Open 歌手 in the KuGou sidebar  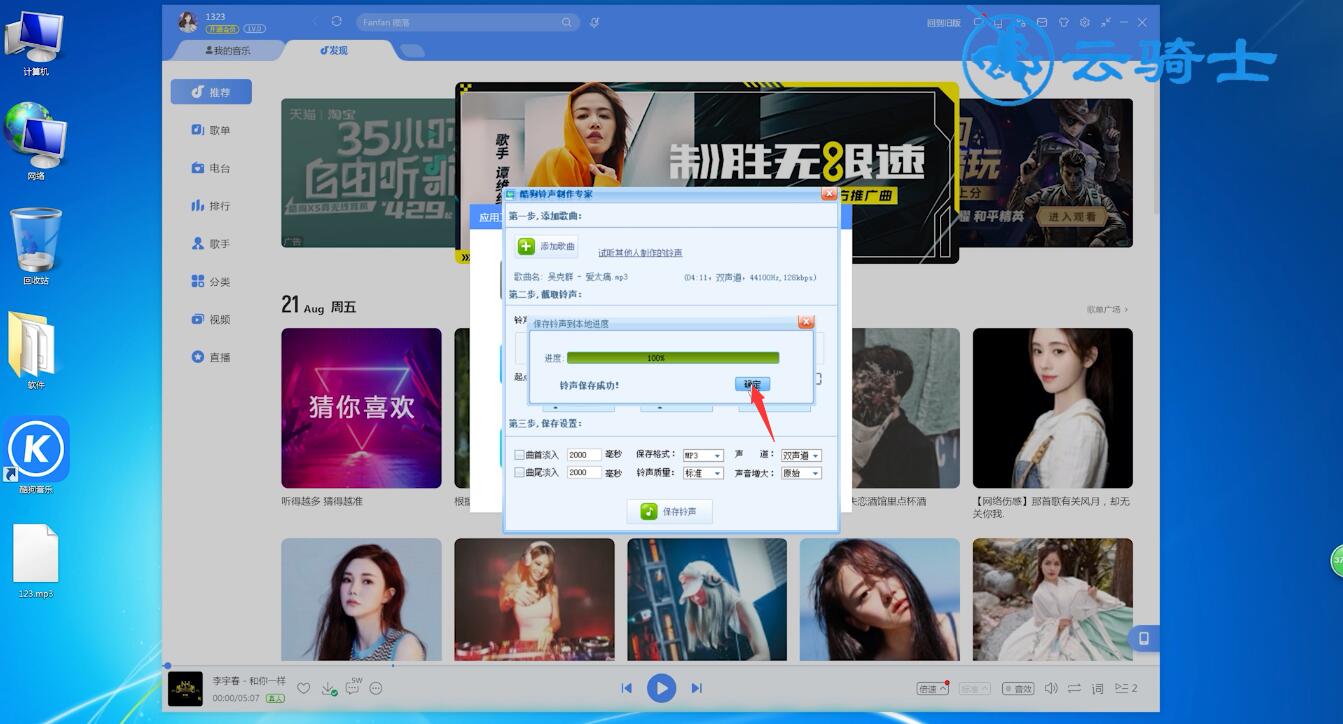point(211,244)
